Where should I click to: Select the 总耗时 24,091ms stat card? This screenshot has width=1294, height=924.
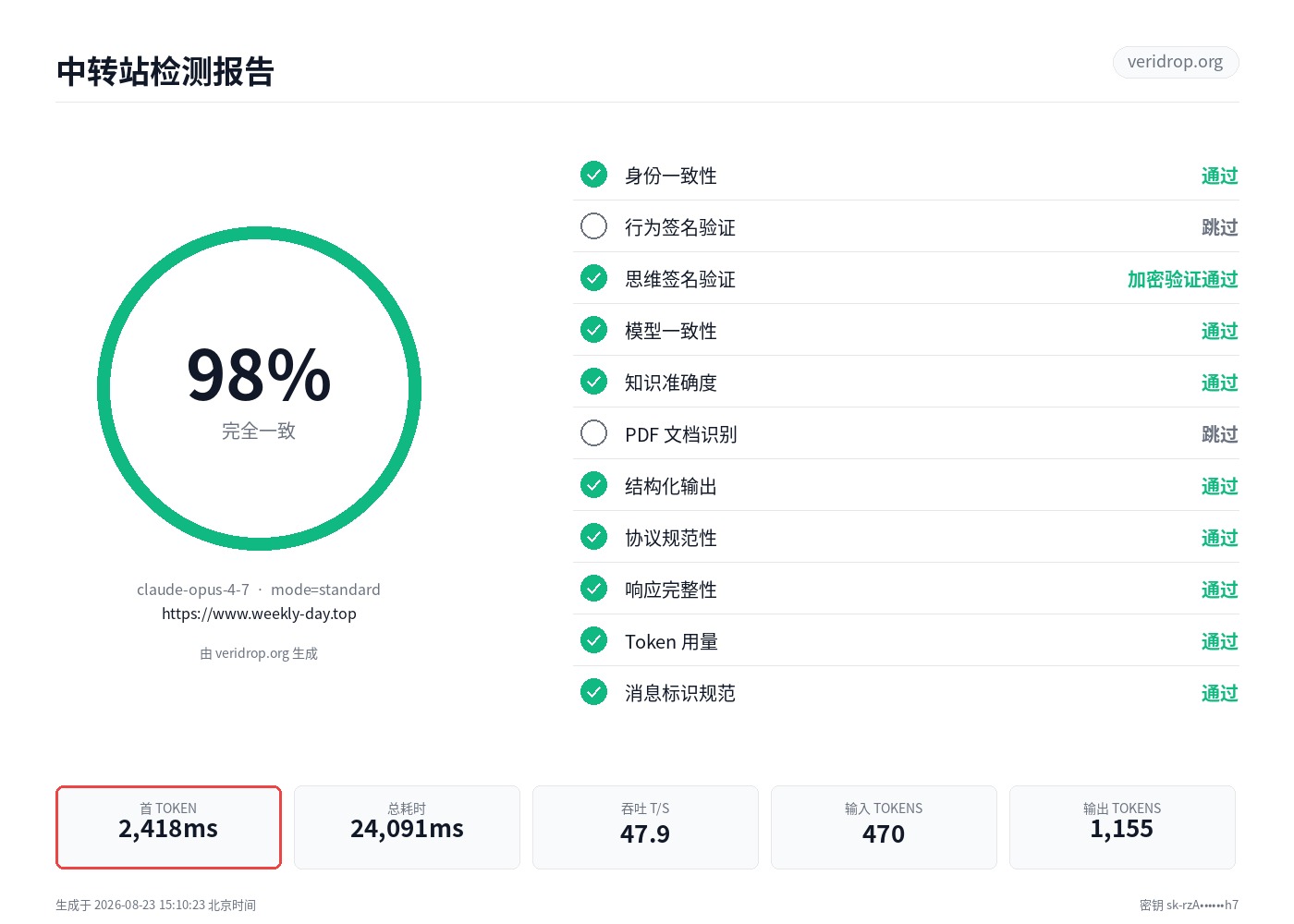click(x=407, y=827)
